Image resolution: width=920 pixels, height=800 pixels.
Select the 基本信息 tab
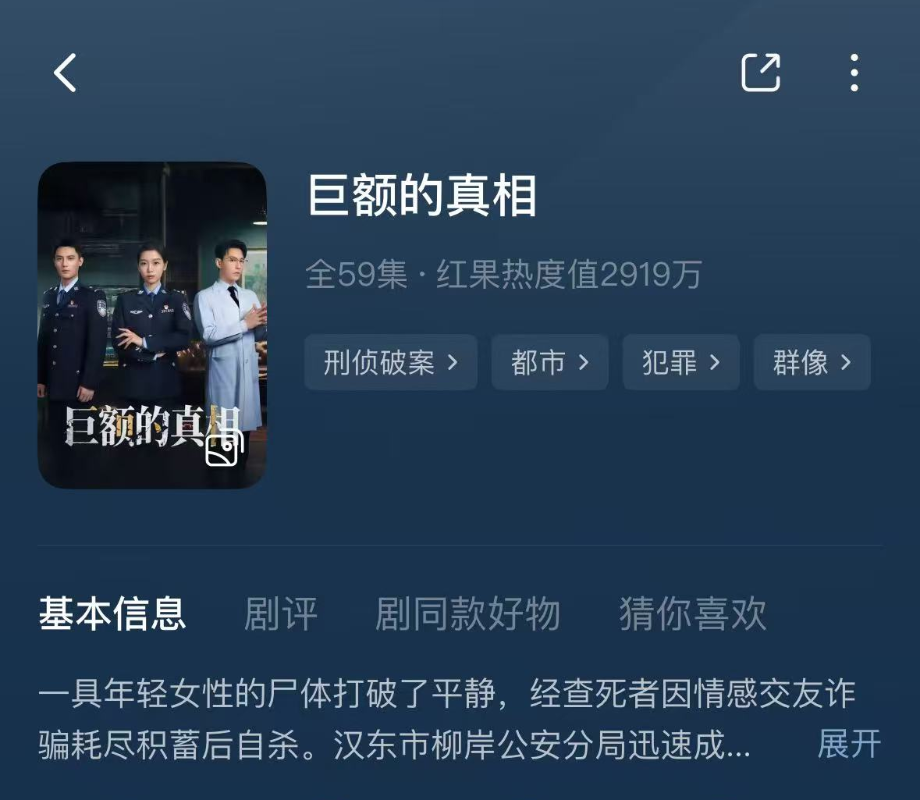pos(113,614)
